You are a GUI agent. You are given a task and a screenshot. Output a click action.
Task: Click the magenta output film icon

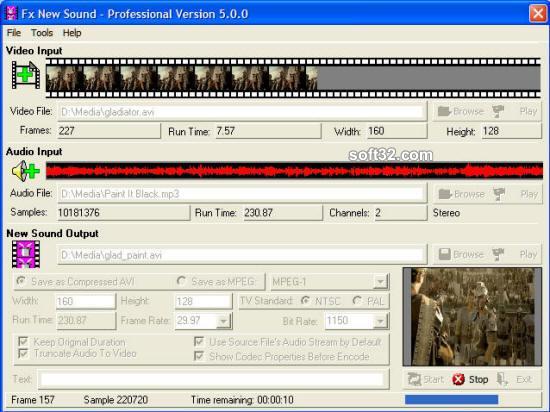[x=26, y=254]
